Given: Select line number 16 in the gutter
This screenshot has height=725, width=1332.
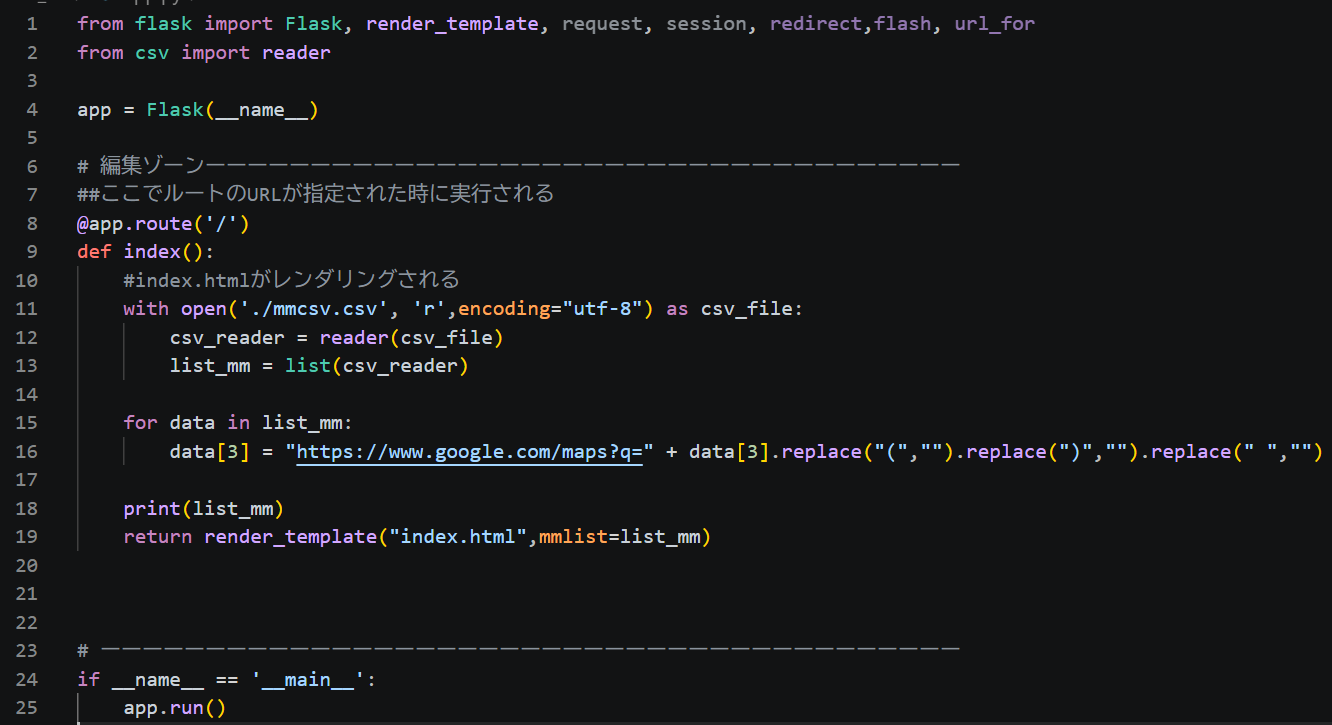Looking at the screenshot, I should click(x=27, y=451).
